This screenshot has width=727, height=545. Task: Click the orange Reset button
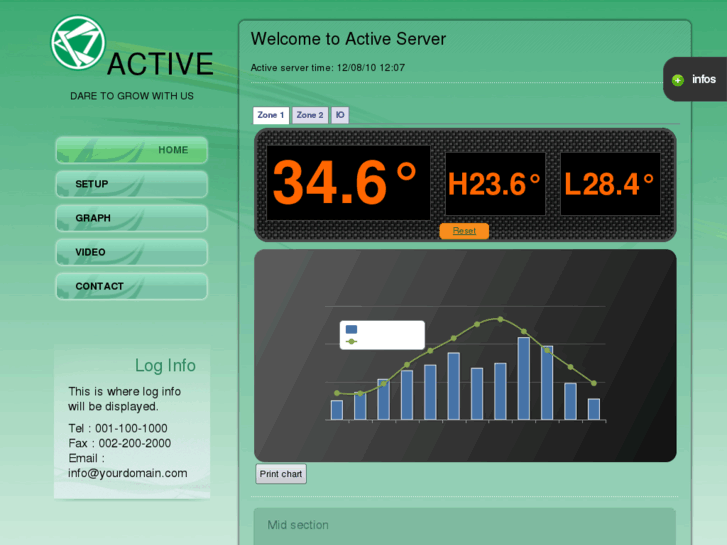(464, 231)
